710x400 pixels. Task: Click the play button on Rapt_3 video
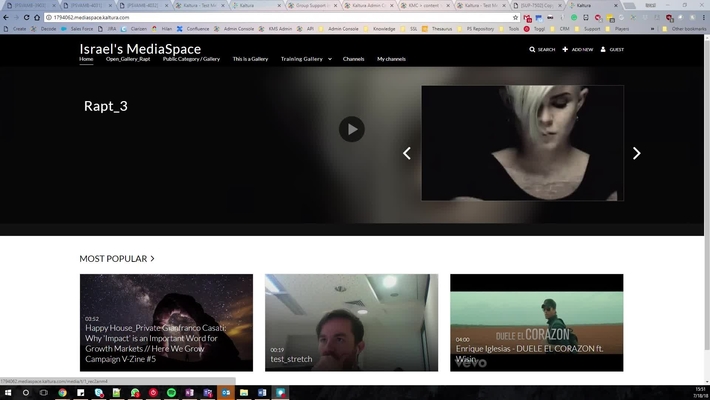coord(351,129)
